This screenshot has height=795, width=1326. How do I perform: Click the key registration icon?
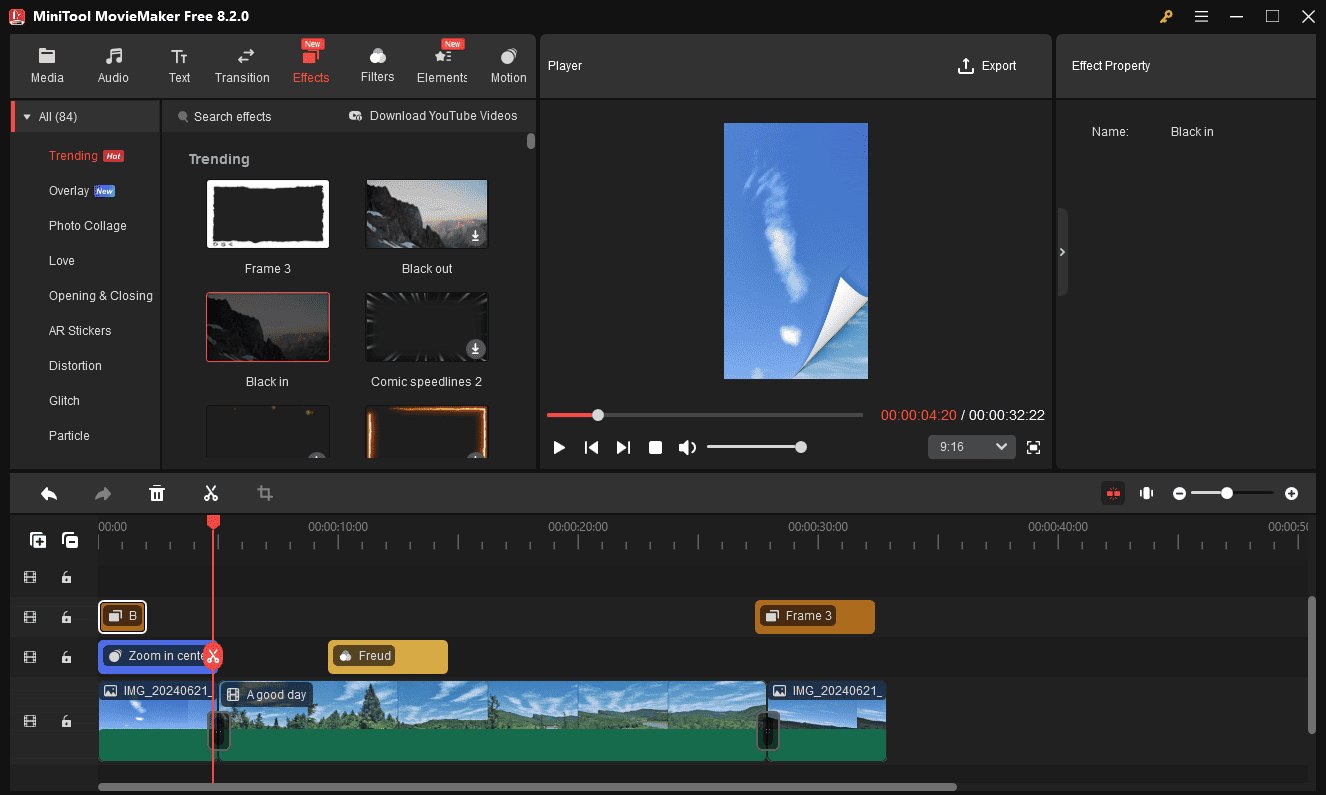(x=1166, y=16)
